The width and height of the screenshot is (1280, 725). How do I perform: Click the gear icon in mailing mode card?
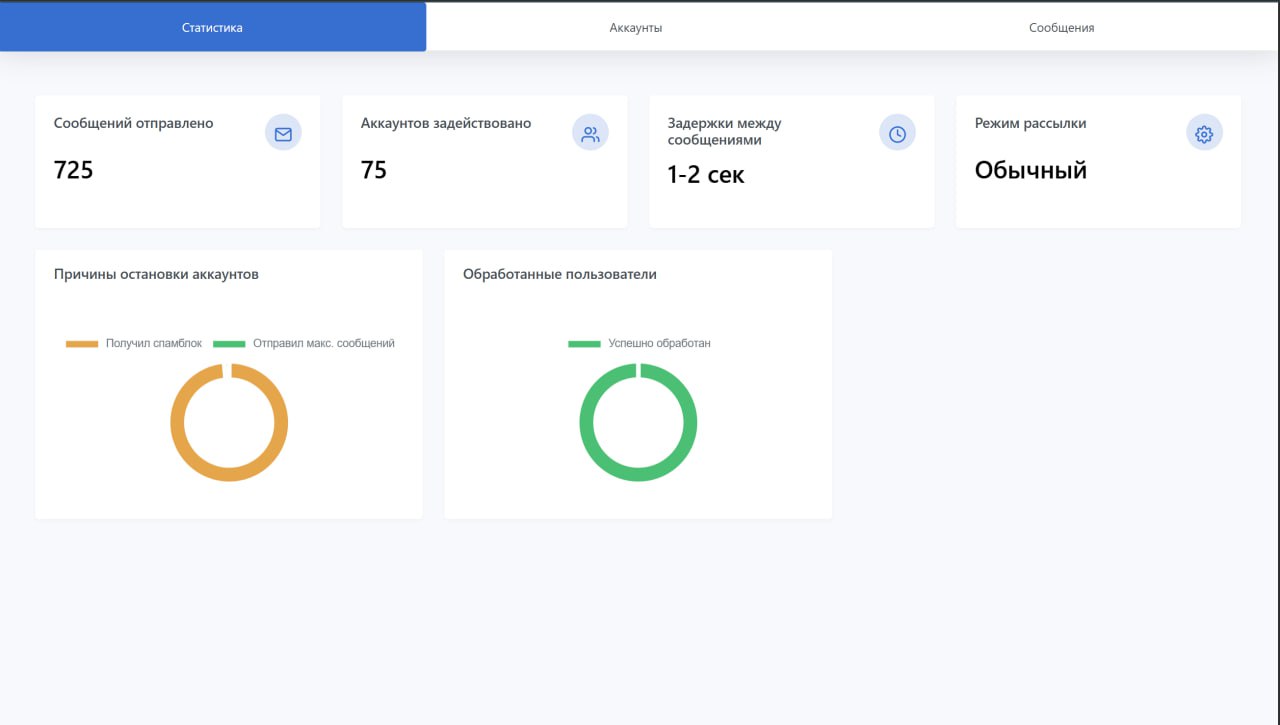(1204, 134)
